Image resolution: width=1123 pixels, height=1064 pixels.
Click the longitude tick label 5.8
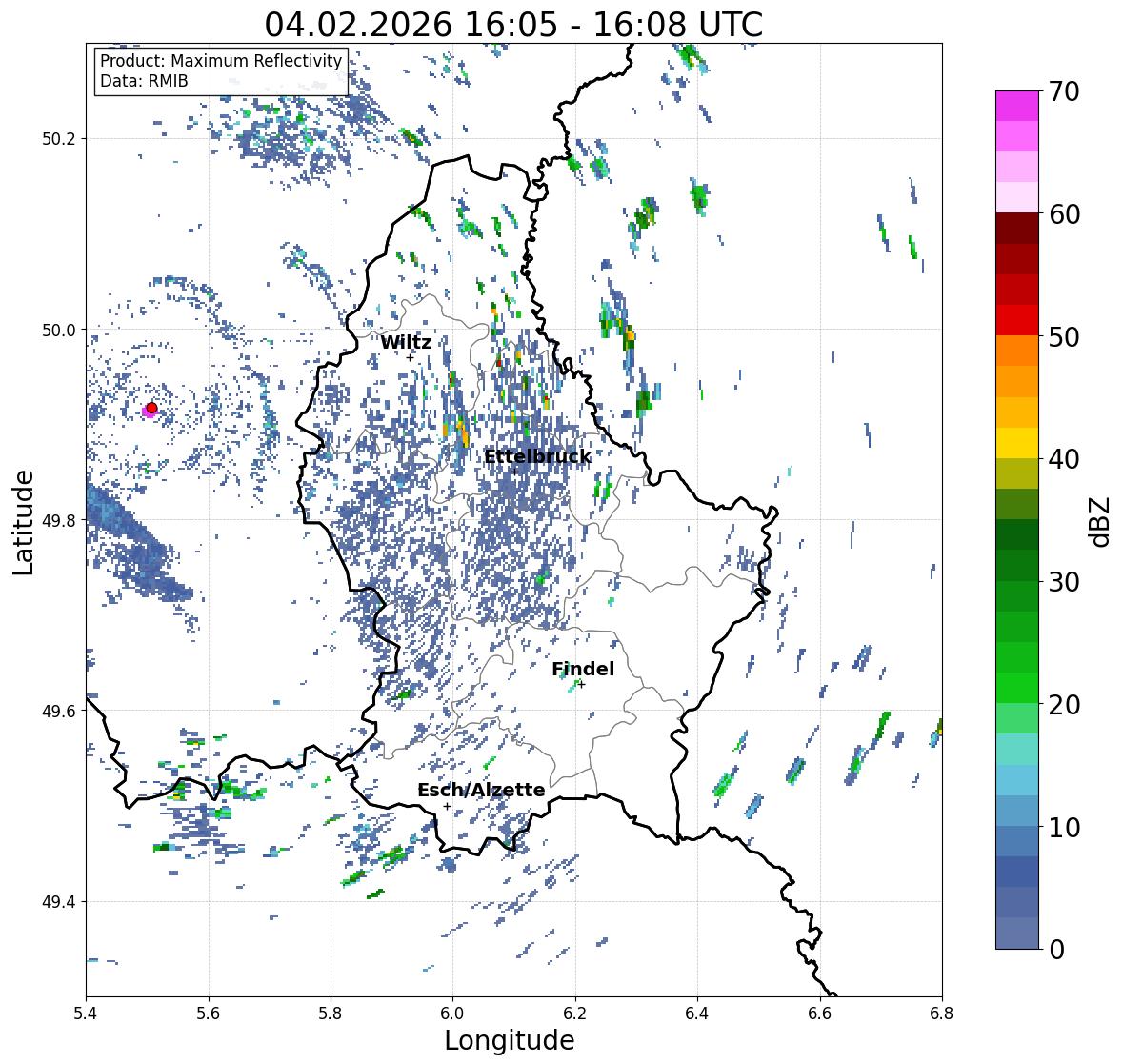[x=331, y=1013]
